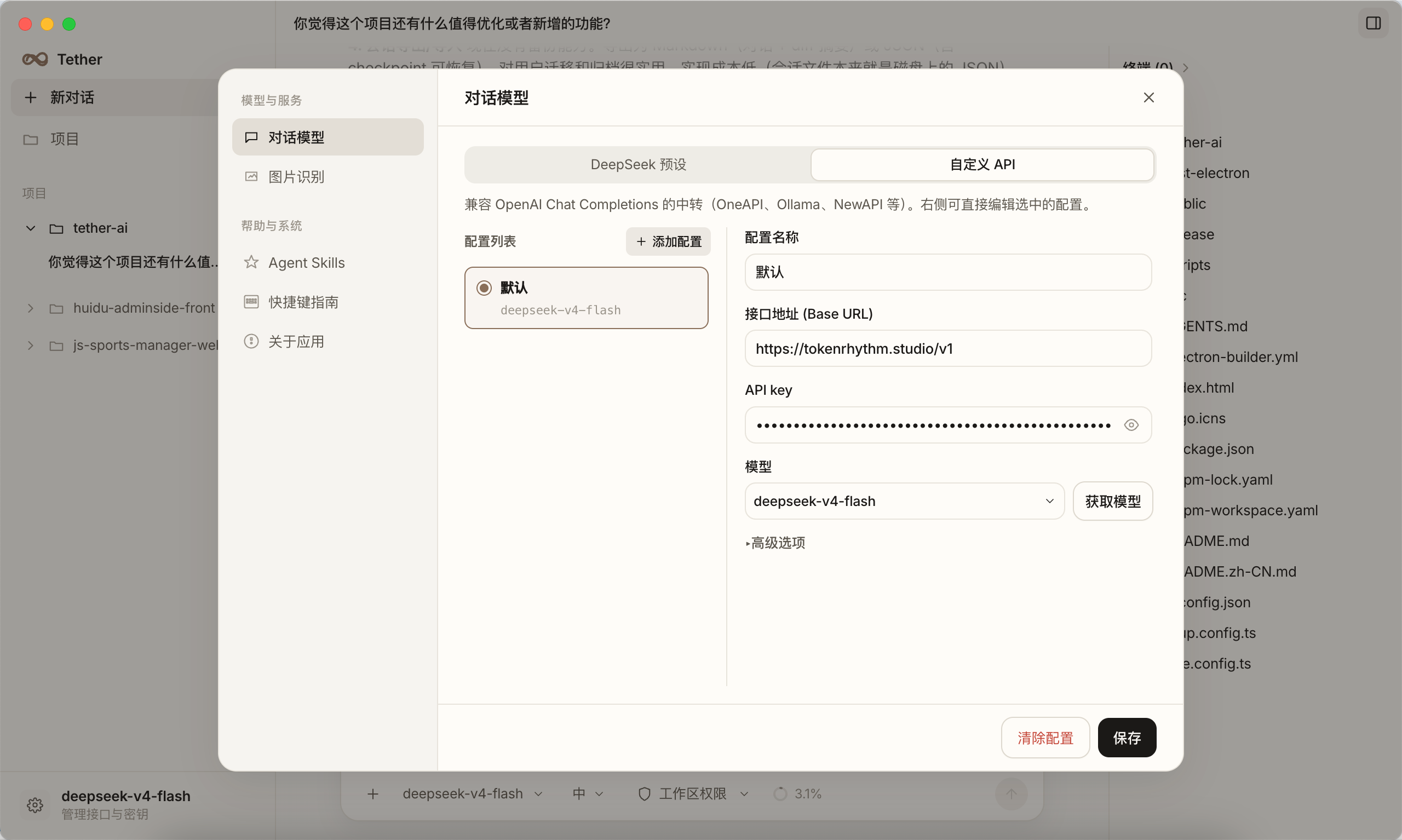Click the shield icon beside 工作区权限

644,794
